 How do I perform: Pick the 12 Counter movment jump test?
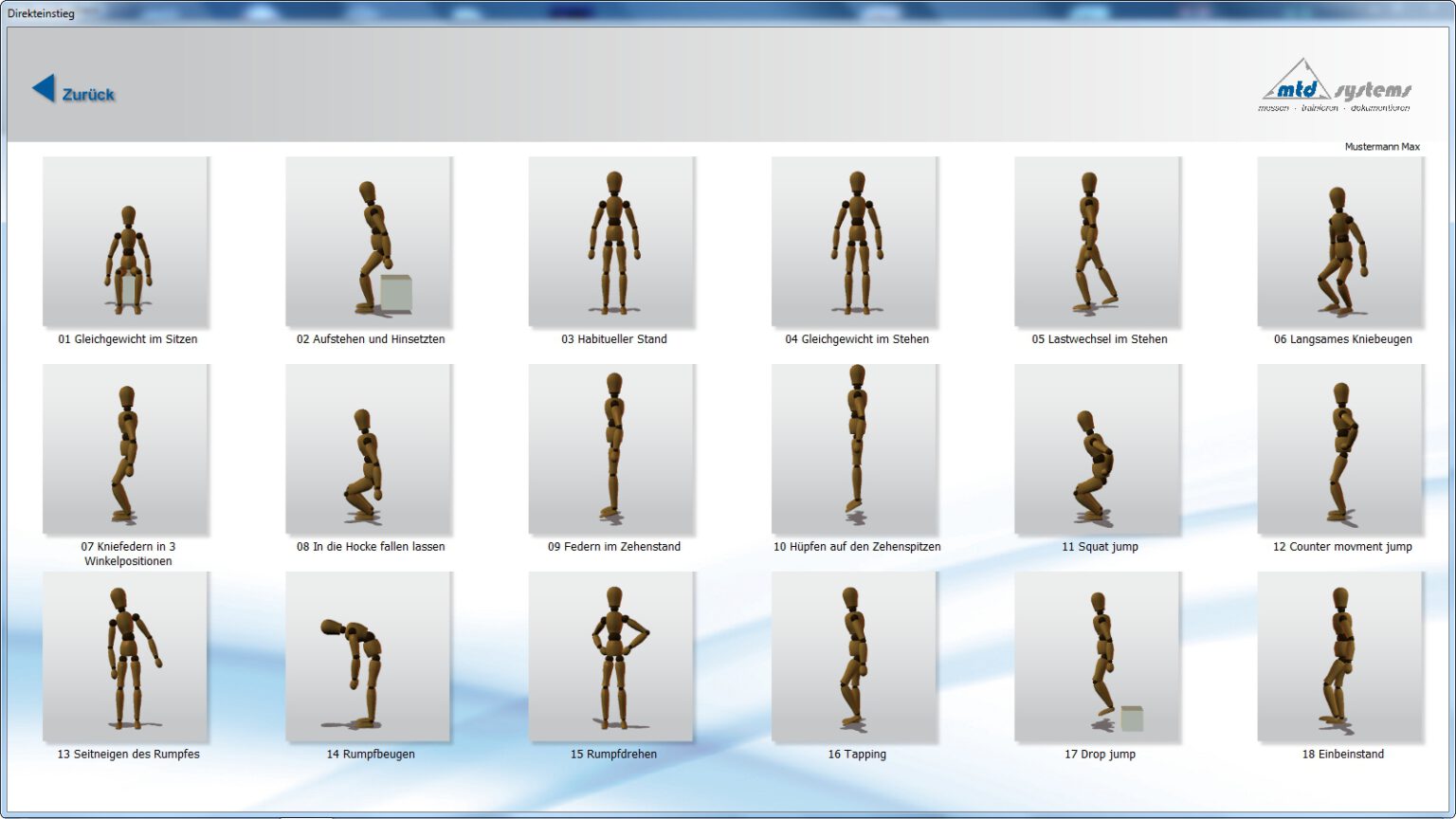[1340, 450]
